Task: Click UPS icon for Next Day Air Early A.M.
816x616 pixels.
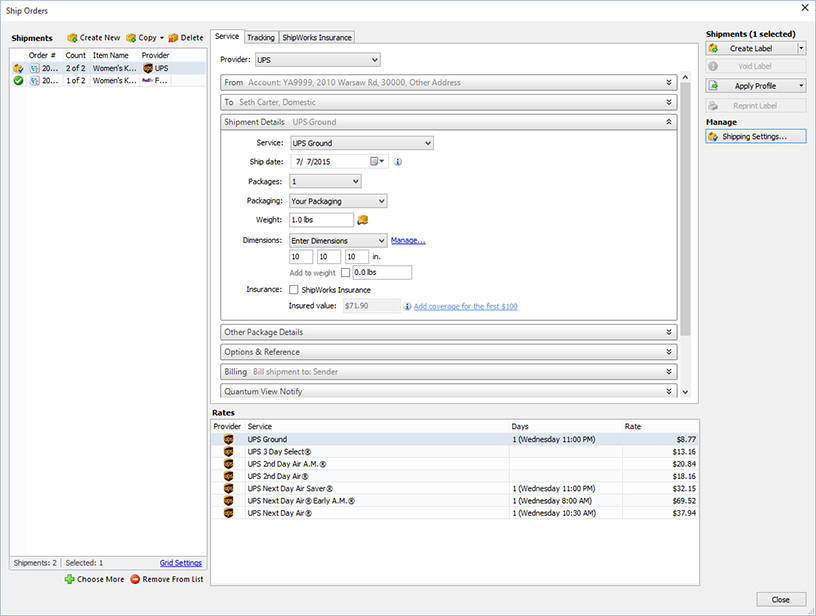Action: coord(228,501)
